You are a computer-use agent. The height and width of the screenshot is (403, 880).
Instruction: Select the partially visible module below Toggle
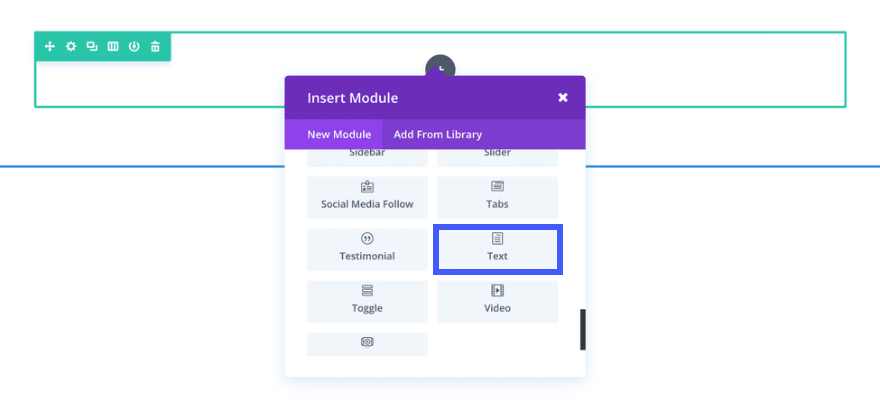coord(367,343)
